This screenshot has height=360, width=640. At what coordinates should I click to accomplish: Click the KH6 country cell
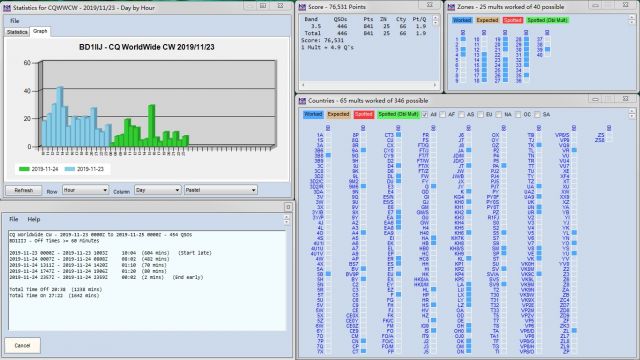469,233
